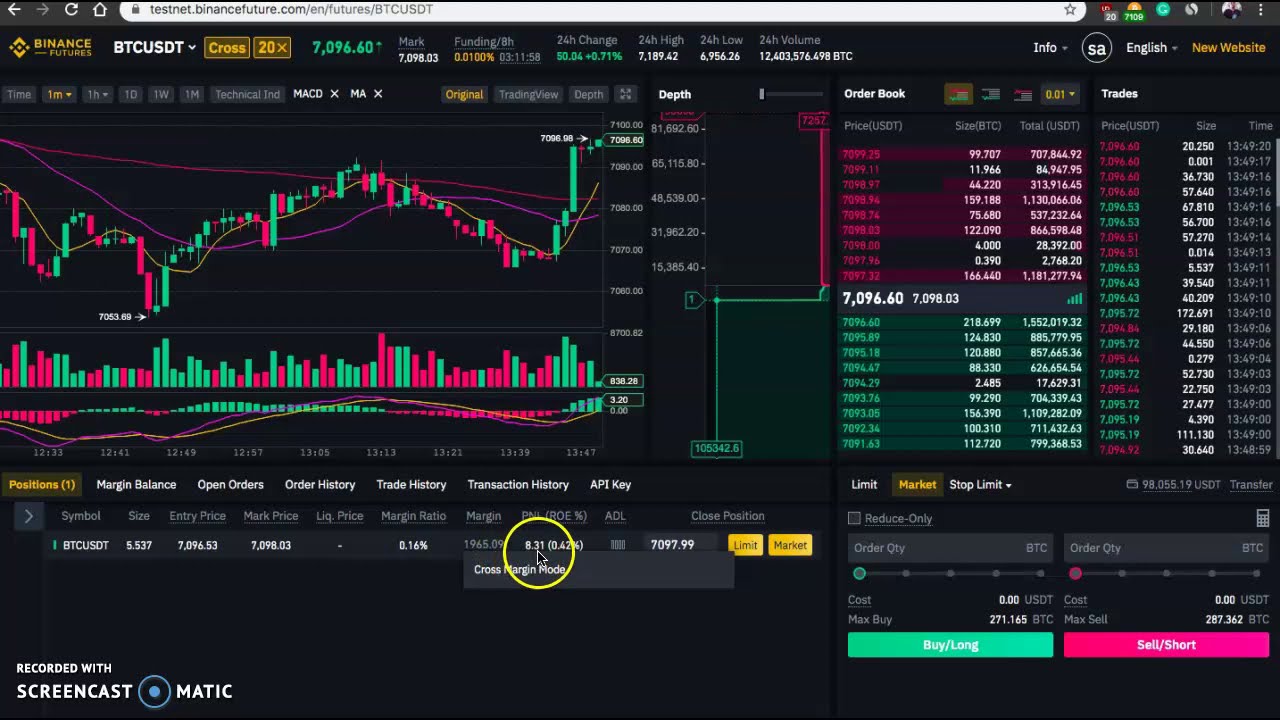Open the English language dropdown
The width and height of the screenshot is (1280, 720).
1151,47
